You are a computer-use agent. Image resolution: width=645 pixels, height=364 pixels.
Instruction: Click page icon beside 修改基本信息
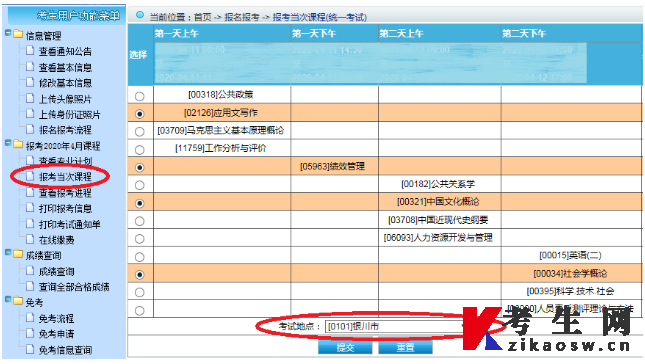coord(30,82)
